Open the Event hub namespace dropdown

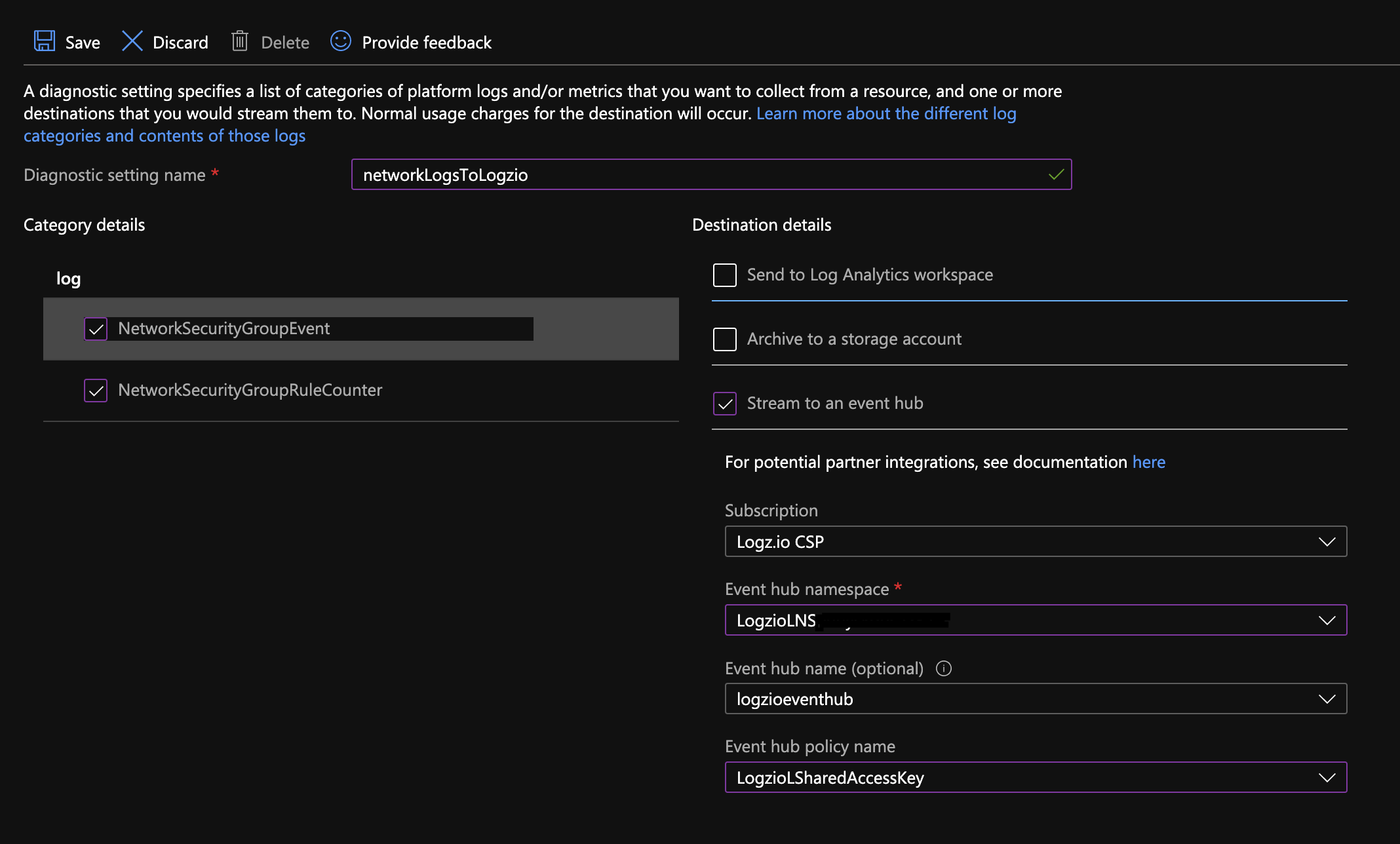tap(1036, 620)
